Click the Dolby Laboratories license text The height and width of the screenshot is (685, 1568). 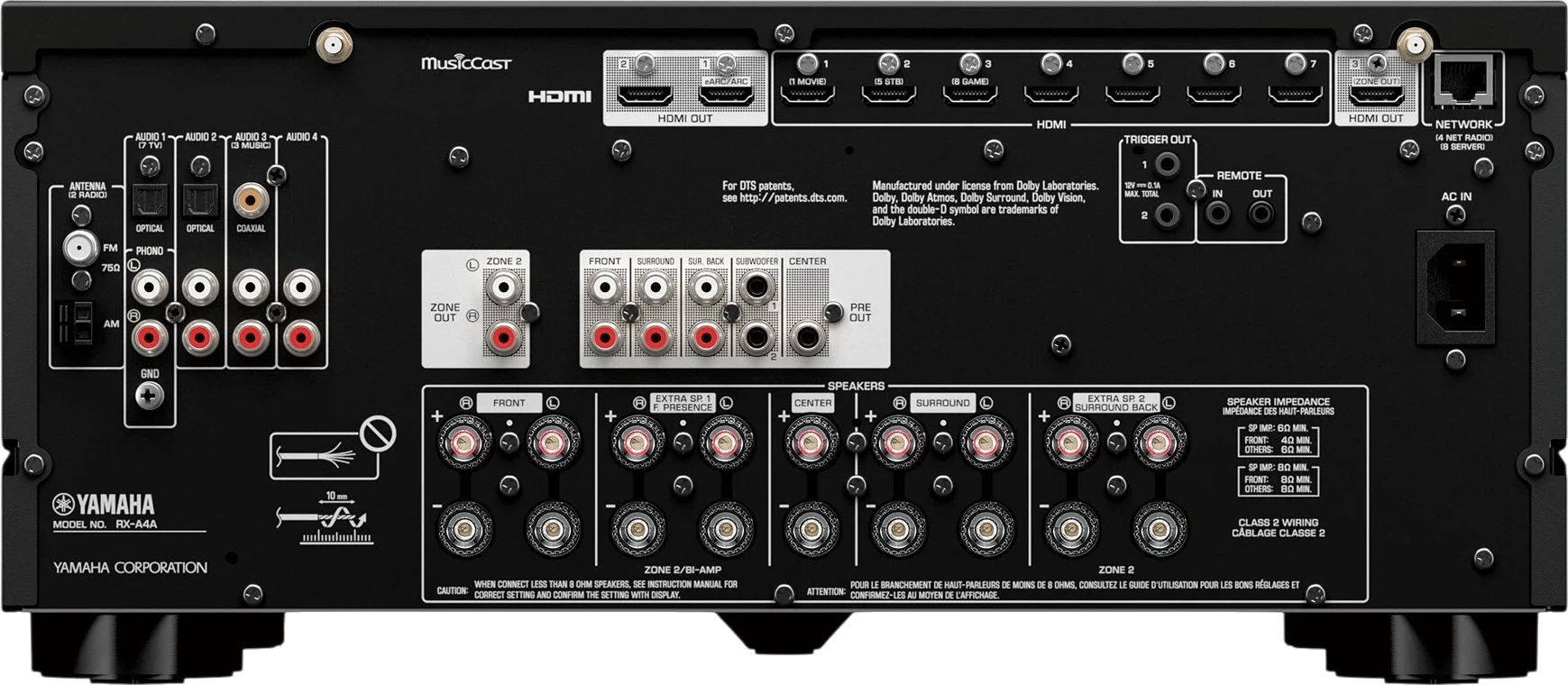986,204
